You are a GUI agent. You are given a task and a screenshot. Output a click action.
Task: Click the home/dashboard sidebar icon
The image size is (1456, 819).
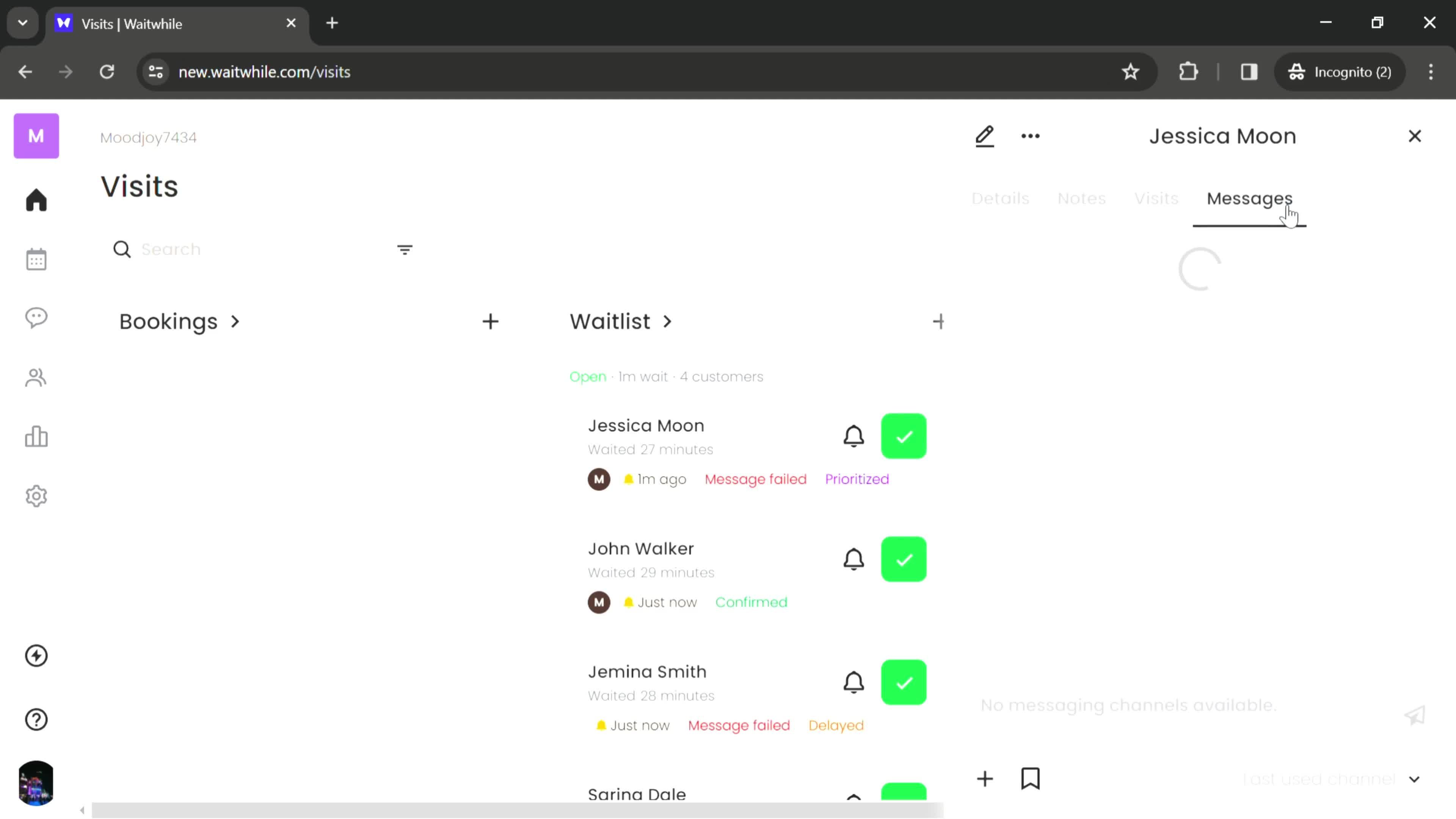[36, 199]
